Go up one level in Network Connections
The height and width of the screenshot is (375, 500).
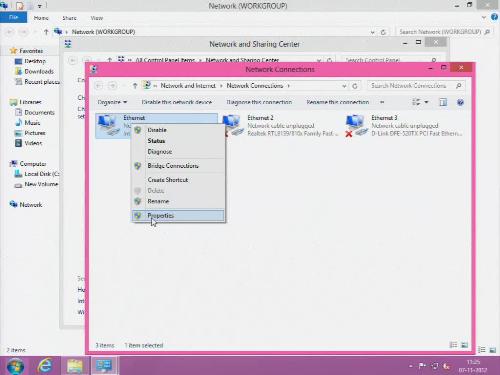pyautogui.click(x=135, y=86)
